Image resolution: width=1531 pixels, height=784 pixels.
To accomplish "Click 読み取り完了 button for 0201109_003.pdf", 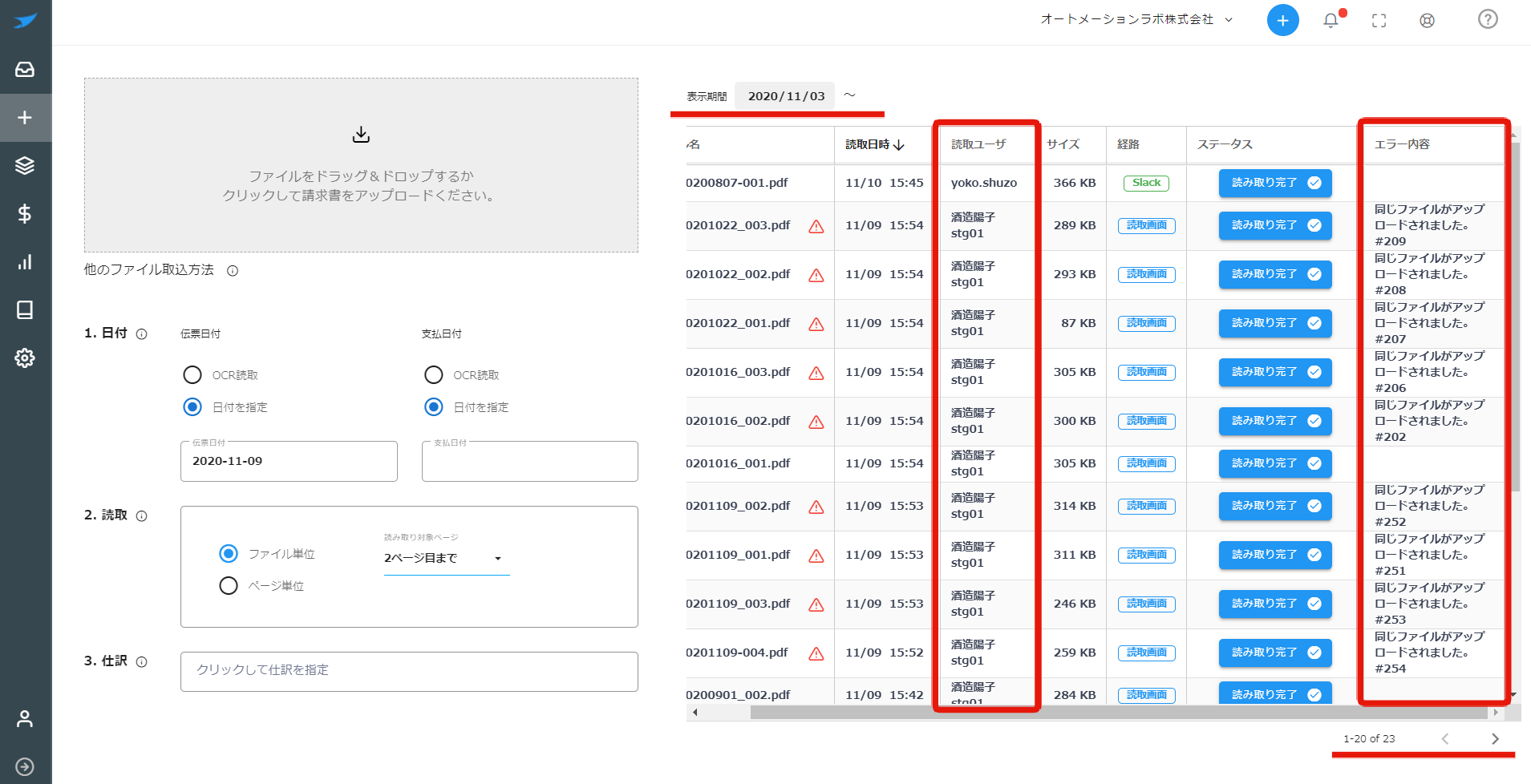I will [x=1275, y=604].
